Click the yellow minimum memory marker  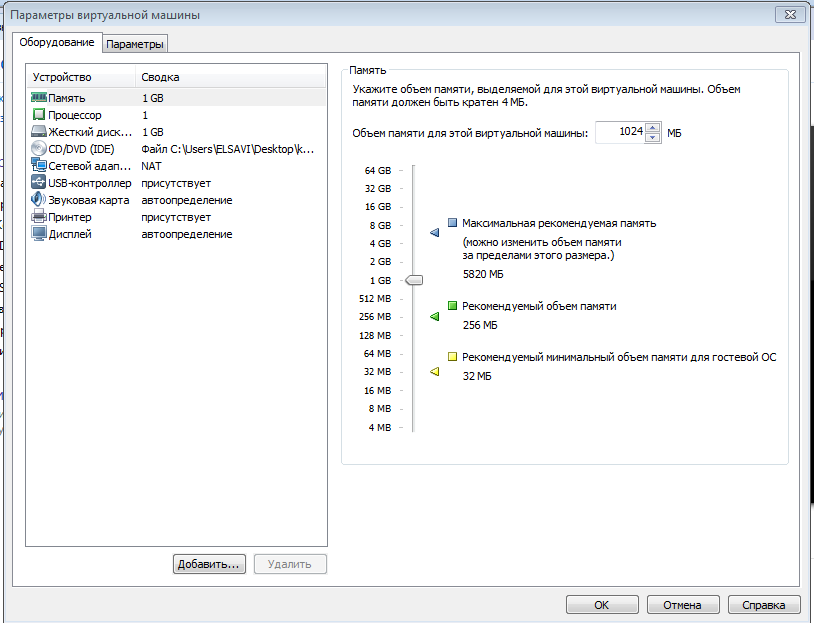[x=435, y=372]
